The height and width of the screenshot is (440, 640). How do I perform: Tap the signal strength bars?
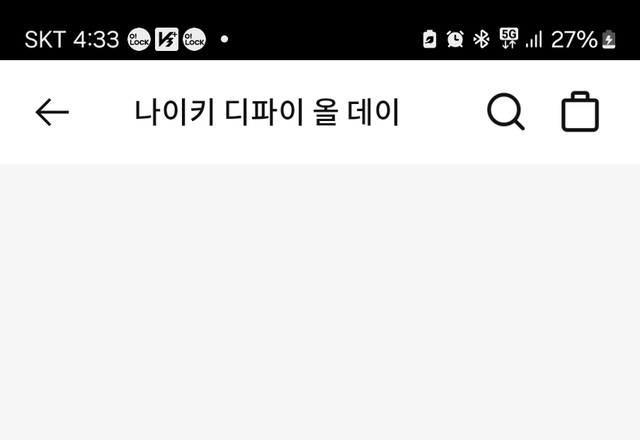[534, 40]
